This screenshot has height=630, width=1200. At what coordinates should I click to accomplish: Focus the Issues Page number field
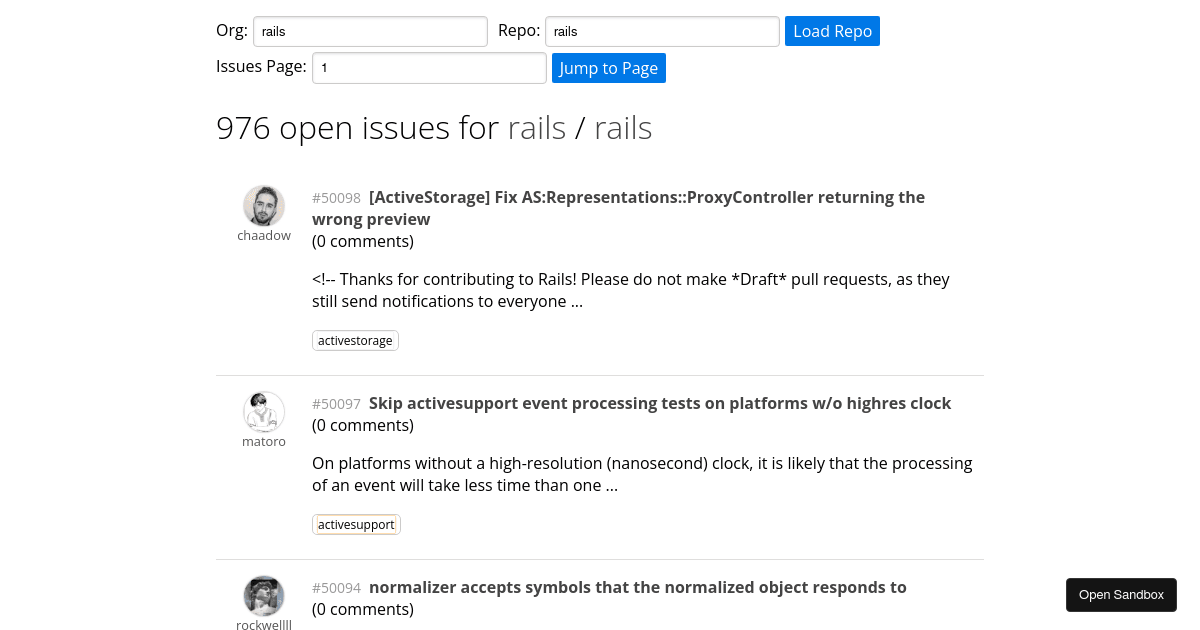click(429, 68)
